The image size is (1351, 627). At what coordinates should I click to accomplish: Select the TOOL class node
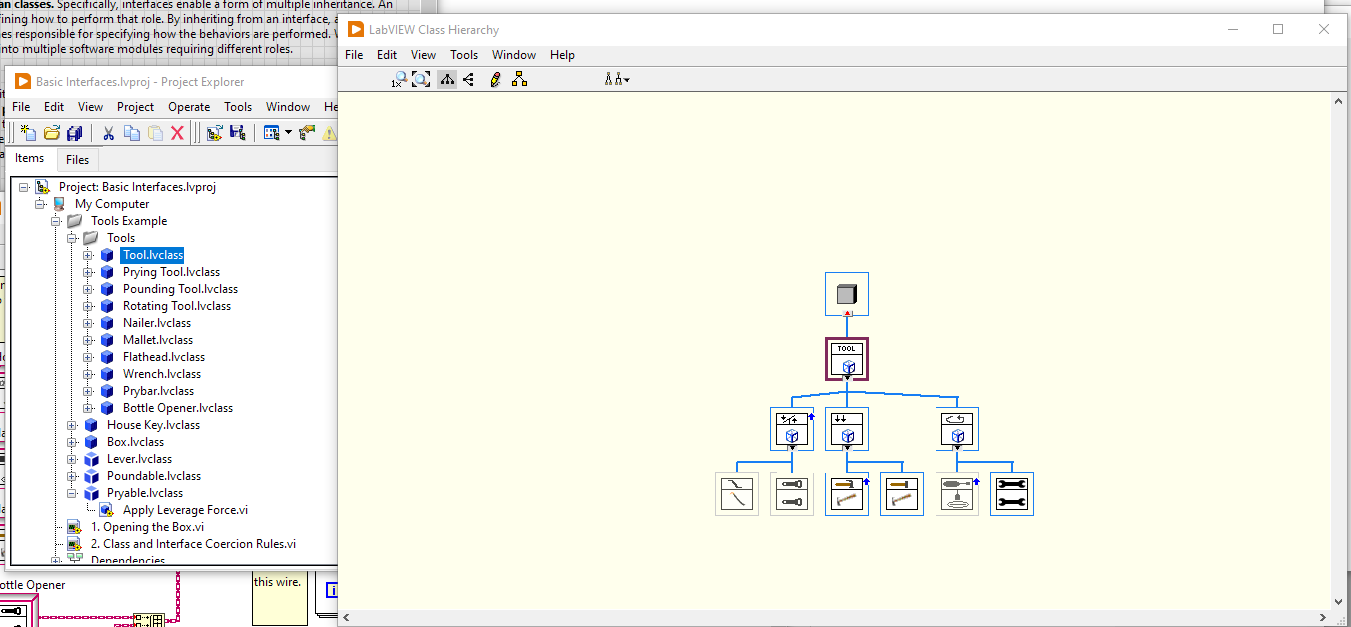tap(847, 357)
